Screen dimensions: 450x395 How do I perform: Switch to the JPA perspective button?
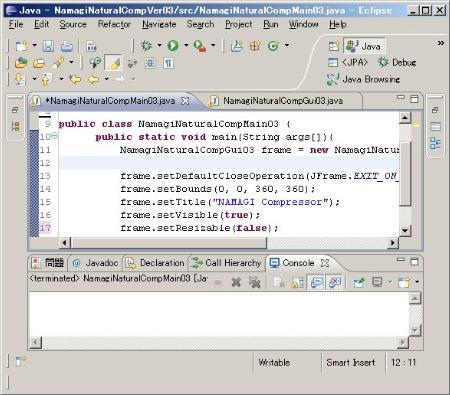pos(348,62)
